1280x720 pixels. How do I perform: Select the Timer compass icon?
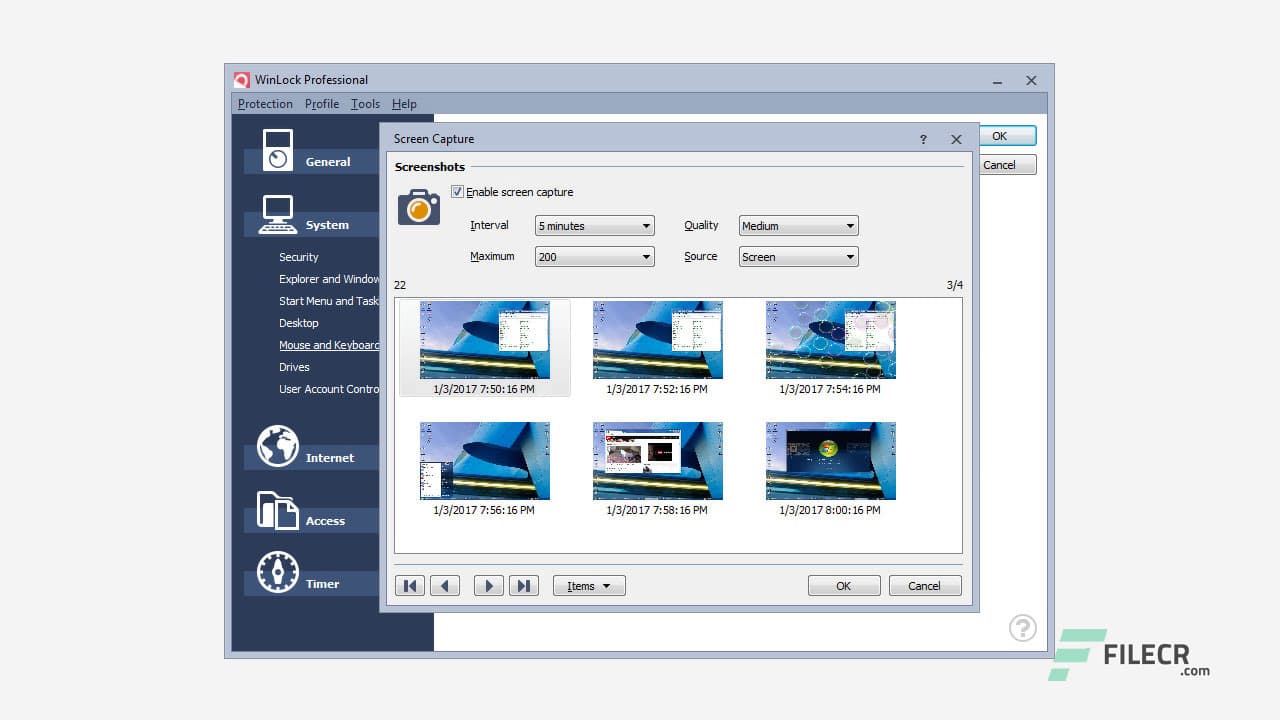click(x=277, y=572)
